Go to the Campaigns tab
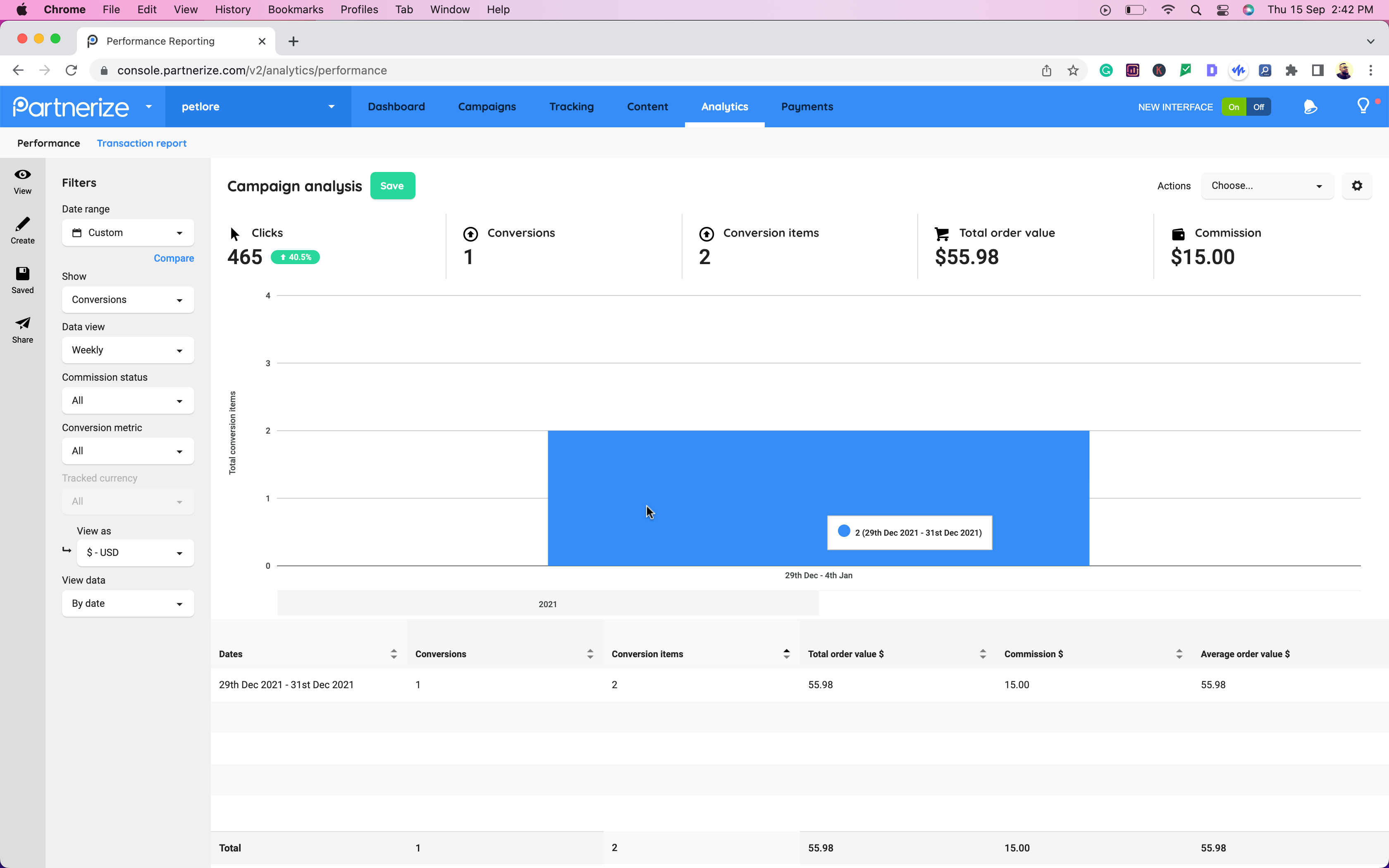Image resolution: width=1389 pixels, height=868 pixels. (487, 107)
